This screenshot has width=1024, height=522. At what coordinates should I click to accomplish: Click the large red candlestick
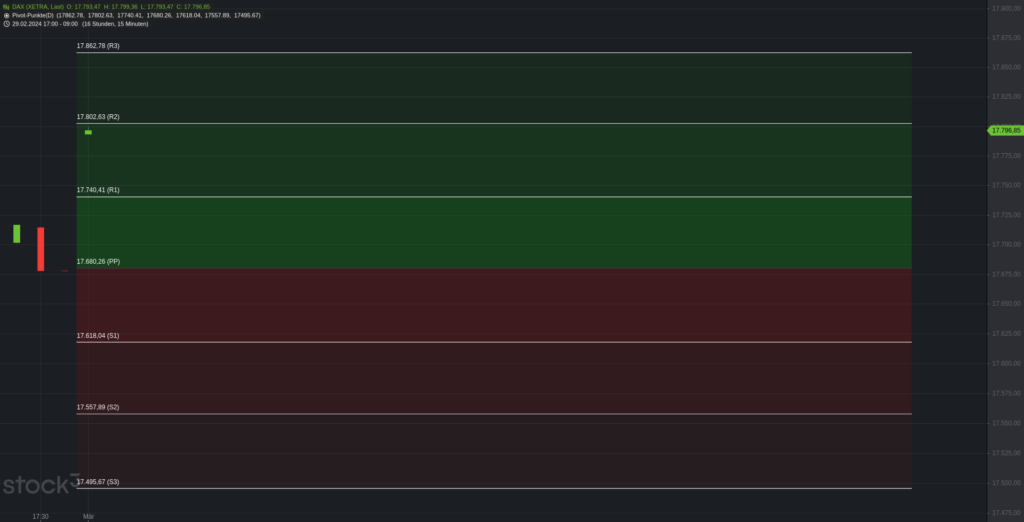coord(41,248)
